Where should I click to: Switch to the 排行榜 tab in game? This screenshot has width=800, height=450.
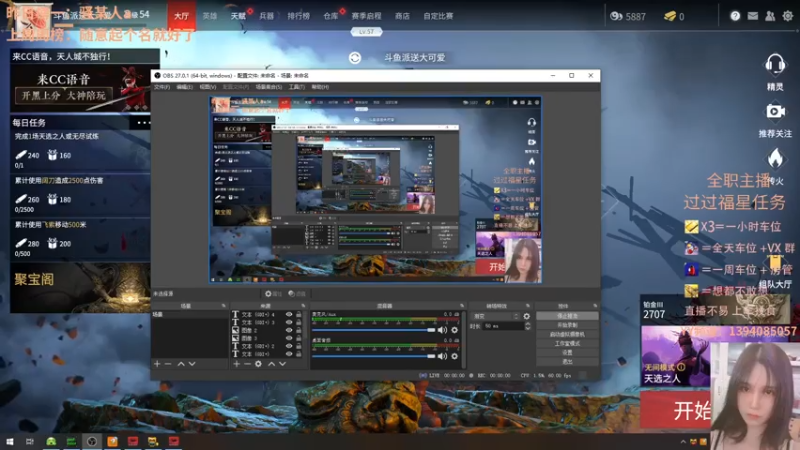click(298, 16)
